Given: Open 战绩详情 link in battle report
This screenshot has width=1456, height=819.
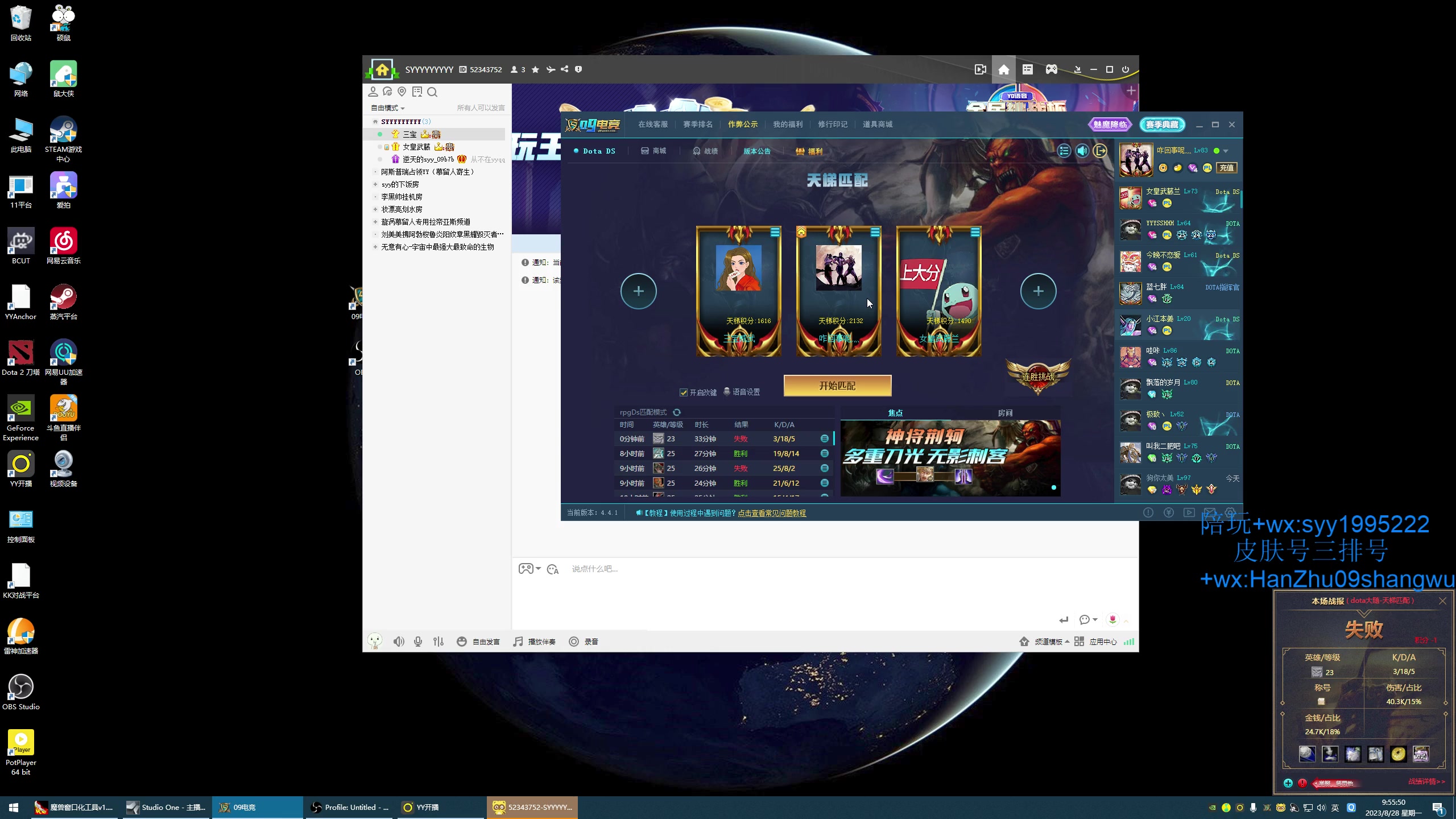Looking at the screenshot, I should point(1426,782).
